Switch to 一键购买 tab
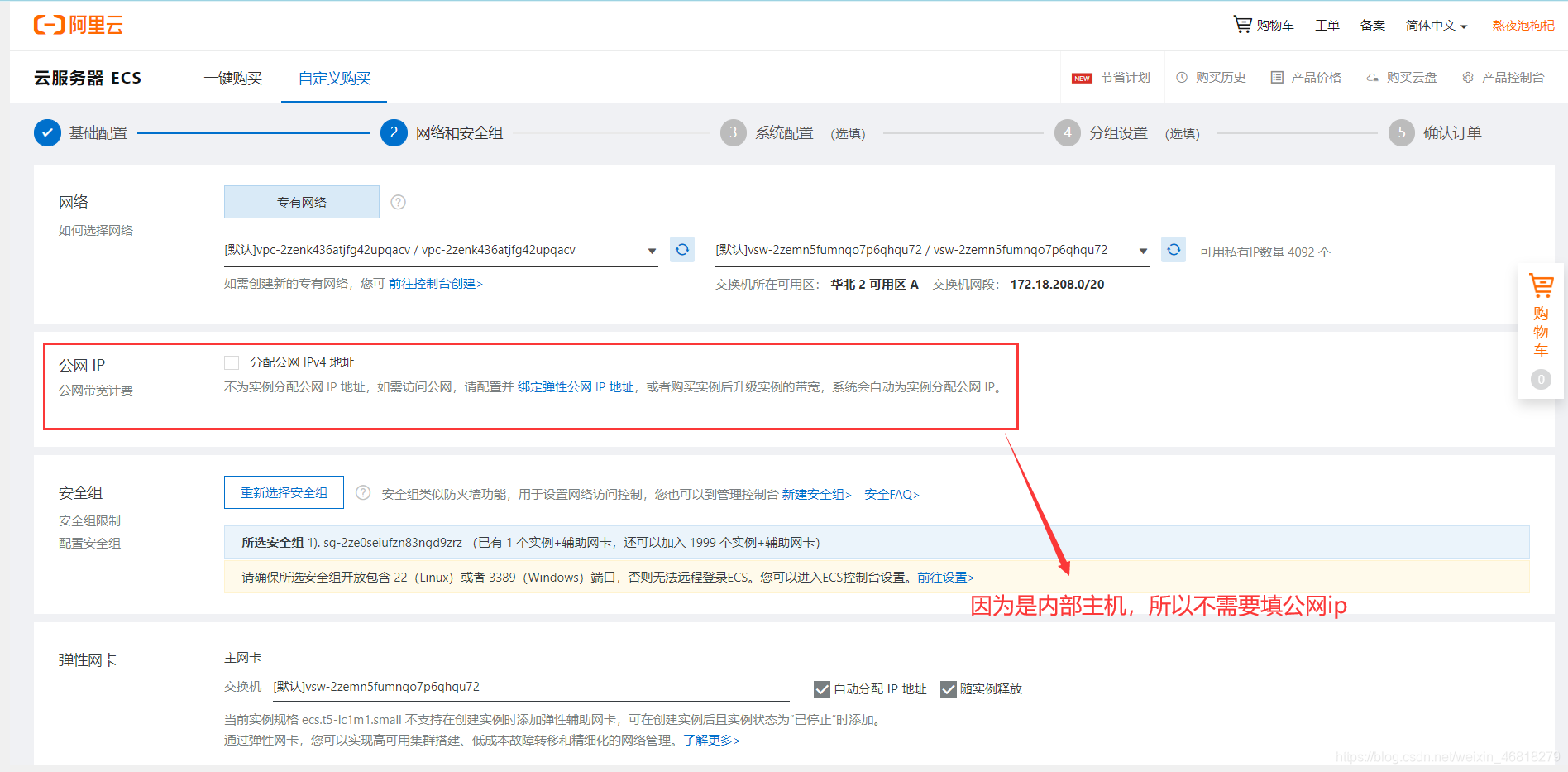 (x=233, y=78)
